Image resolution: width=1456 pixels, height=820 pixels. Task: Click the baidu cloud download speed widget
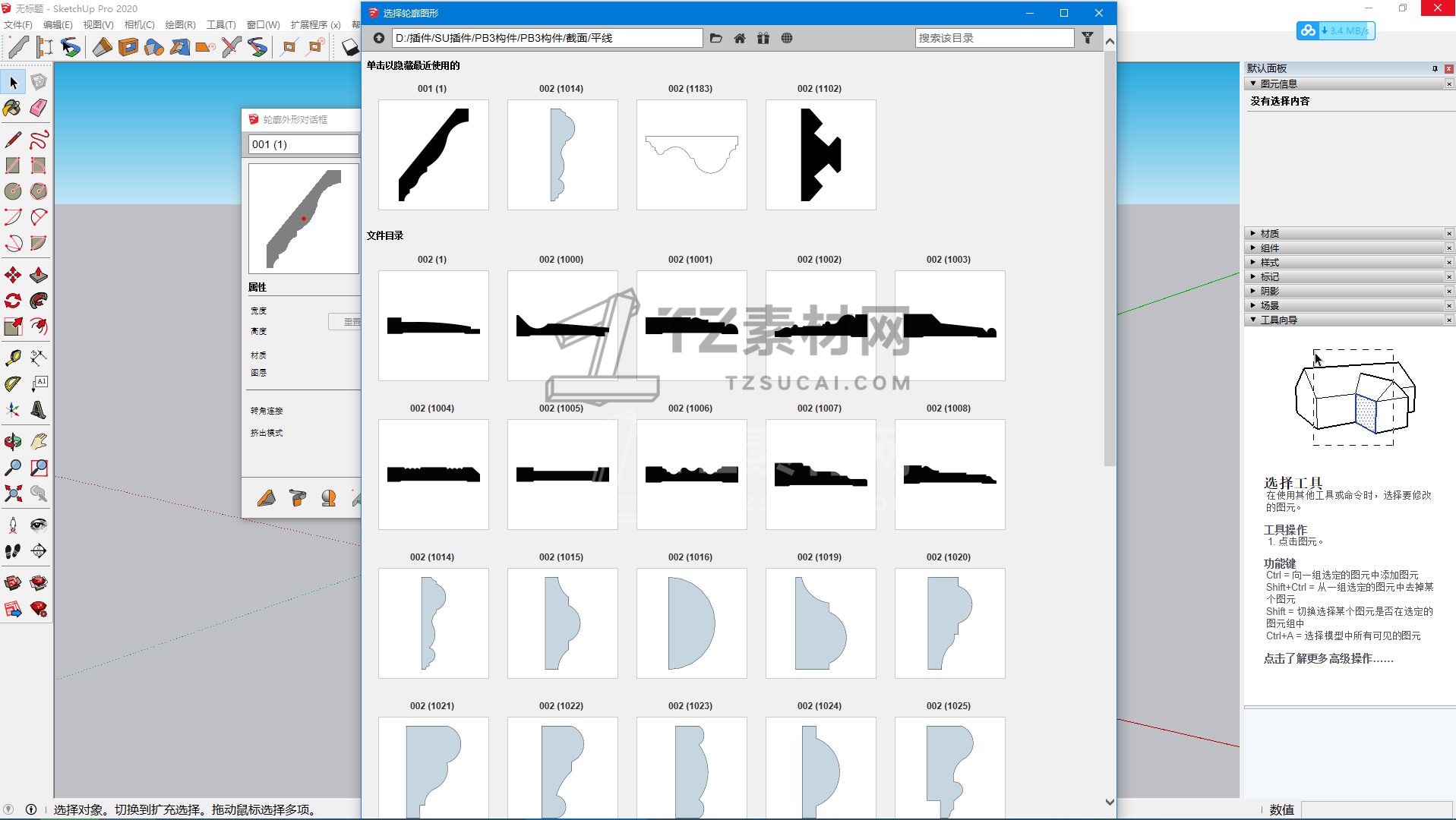pos(1336,30)
